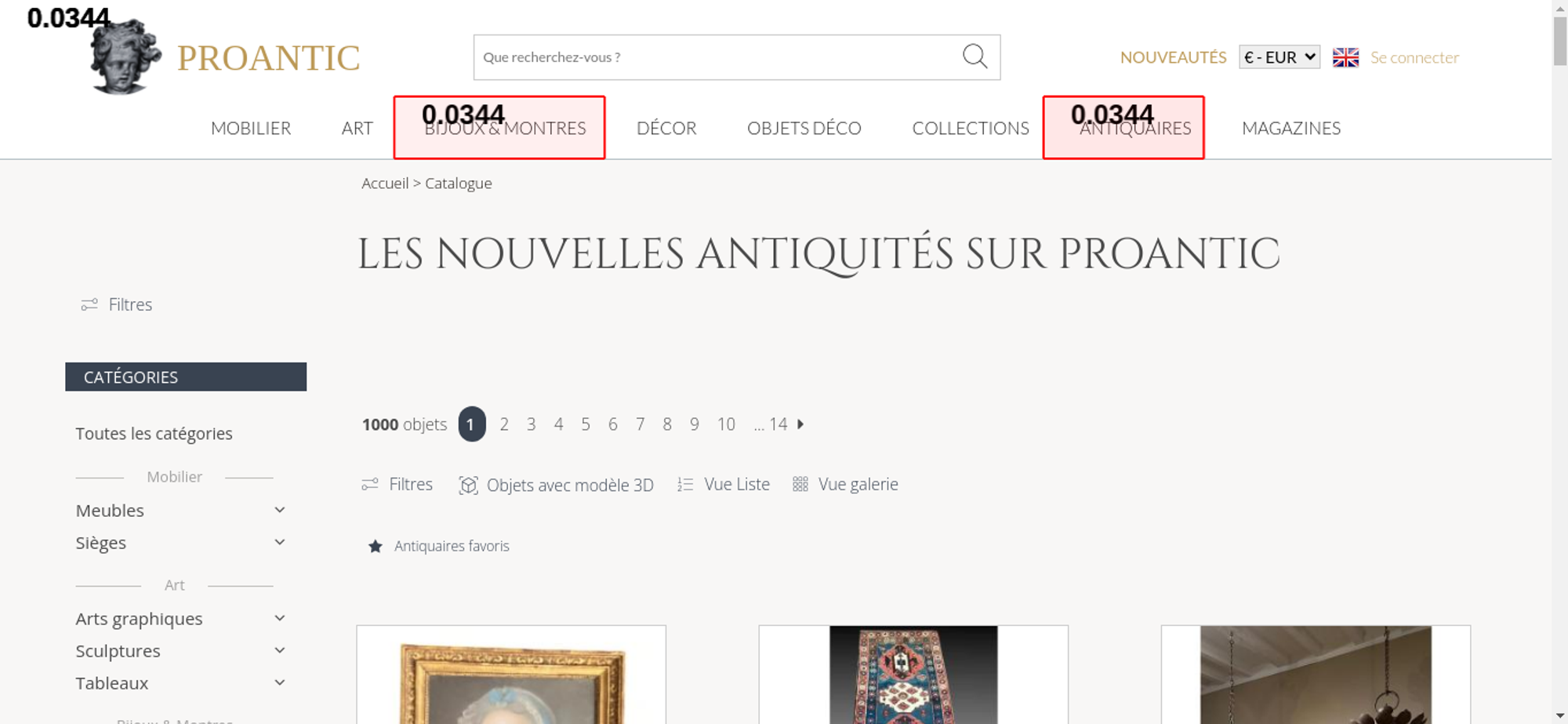1568x724 pixels.
Task: Open Filtres with the sidebar sliders icon
Action: [89, 304]
